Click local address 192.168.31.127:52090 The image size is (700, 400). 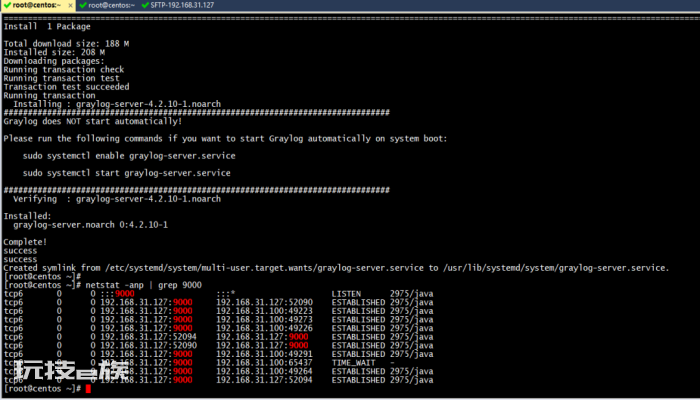click(148, 346)
